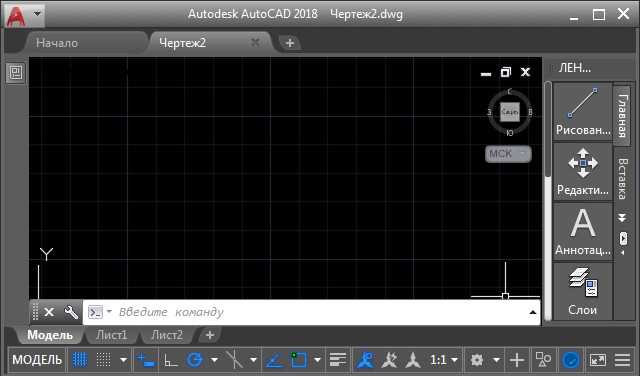This screenshot has height=376, width=640.
Task: Open command line settings wrench
Action: point(71,312)
